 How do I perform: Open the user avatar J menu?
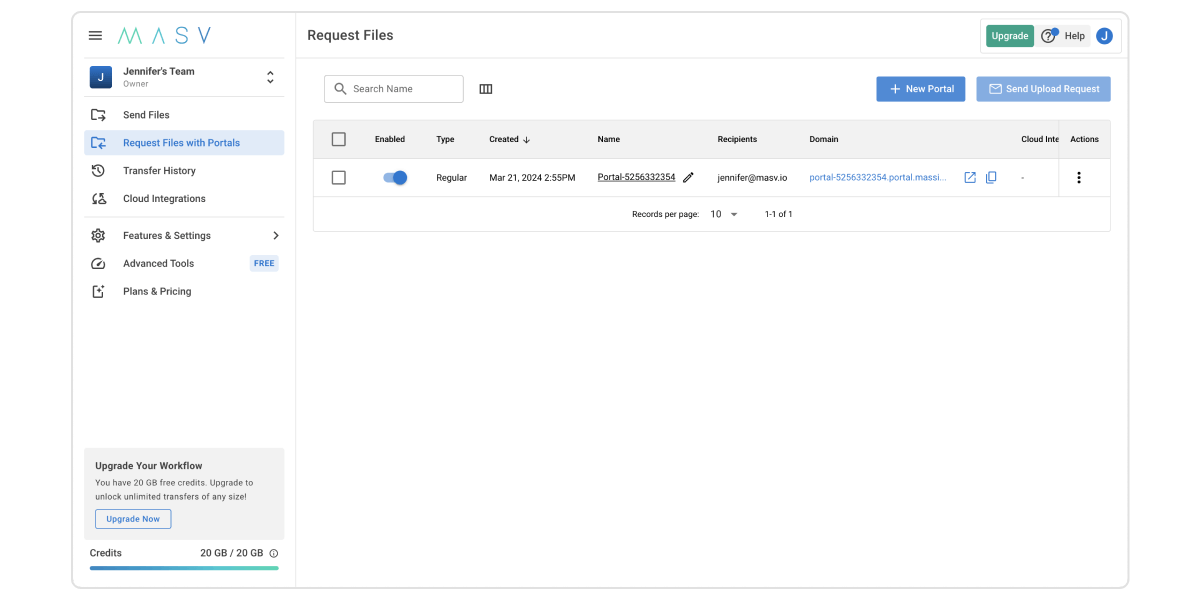point(1104,36)
